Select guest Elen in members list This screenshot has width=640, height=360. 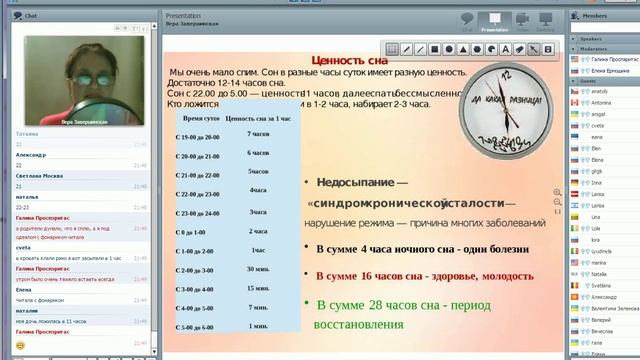click(x=605, y=149)
